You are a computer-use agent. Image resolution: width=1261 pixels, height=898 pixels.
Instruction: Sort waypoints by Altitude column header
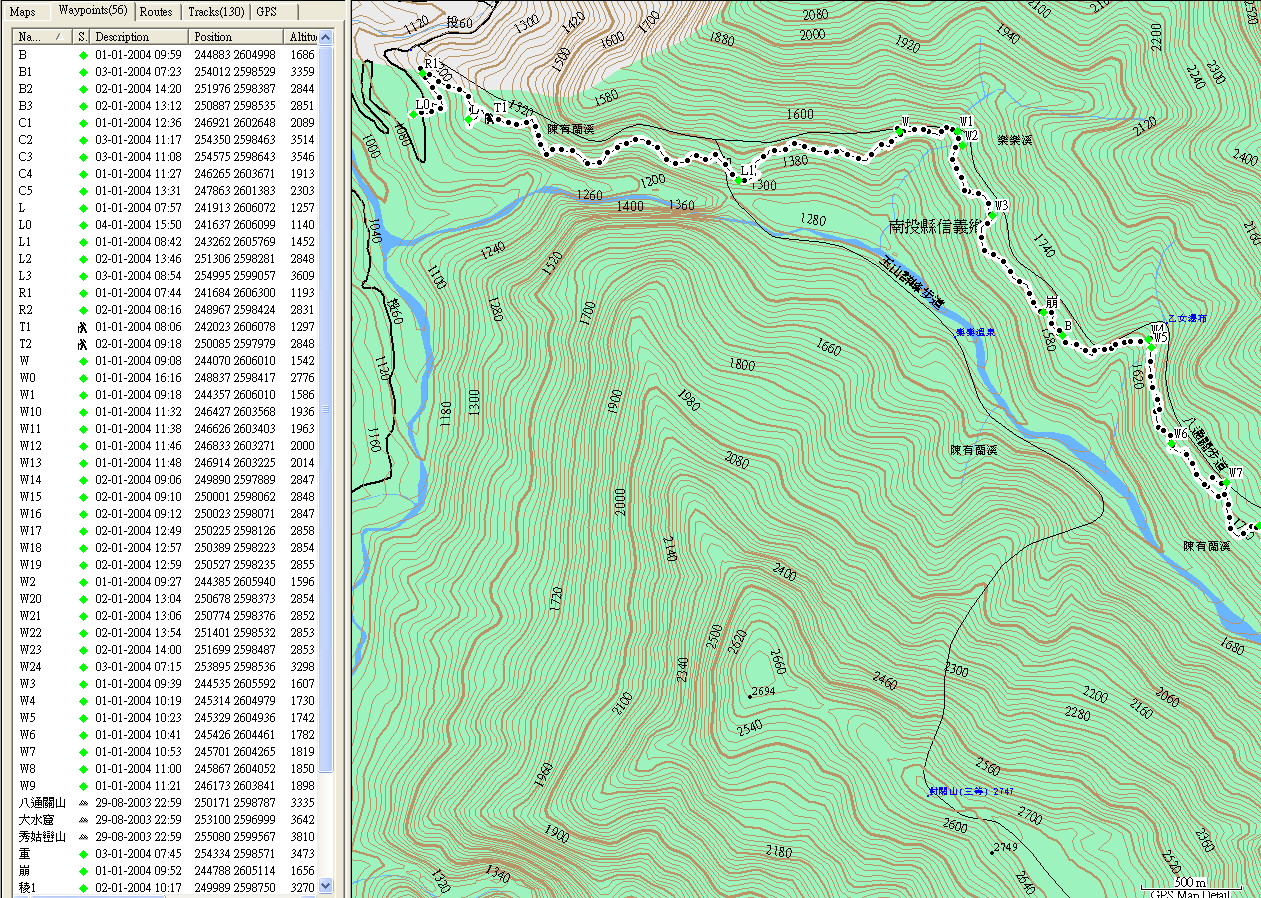303,37
